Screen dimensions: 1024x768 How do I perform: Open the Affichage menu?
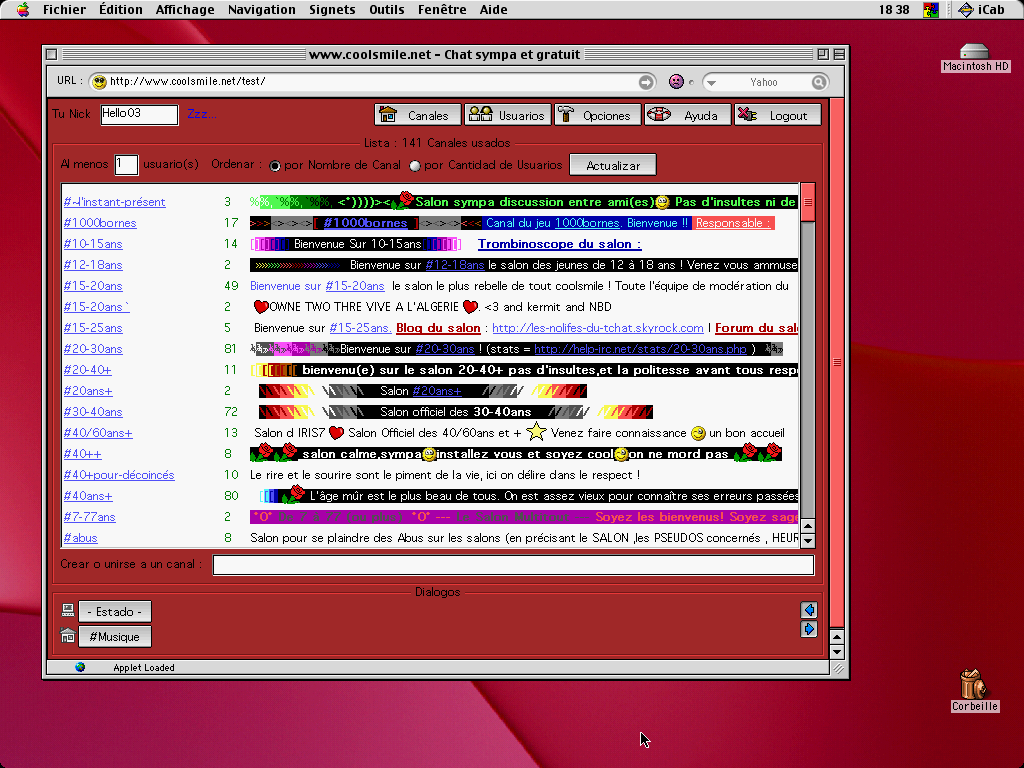coord(185,10)
